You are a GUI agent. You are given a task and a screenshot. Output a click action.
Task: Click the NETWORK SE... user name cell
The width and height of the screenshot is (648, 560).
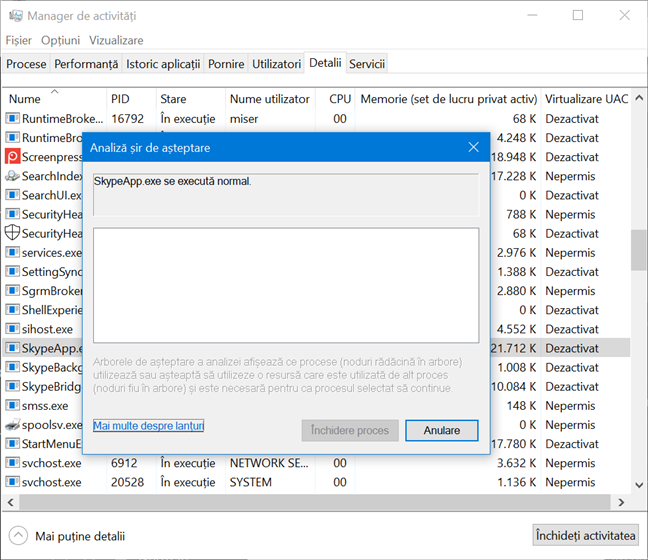(x=269, y=463)
